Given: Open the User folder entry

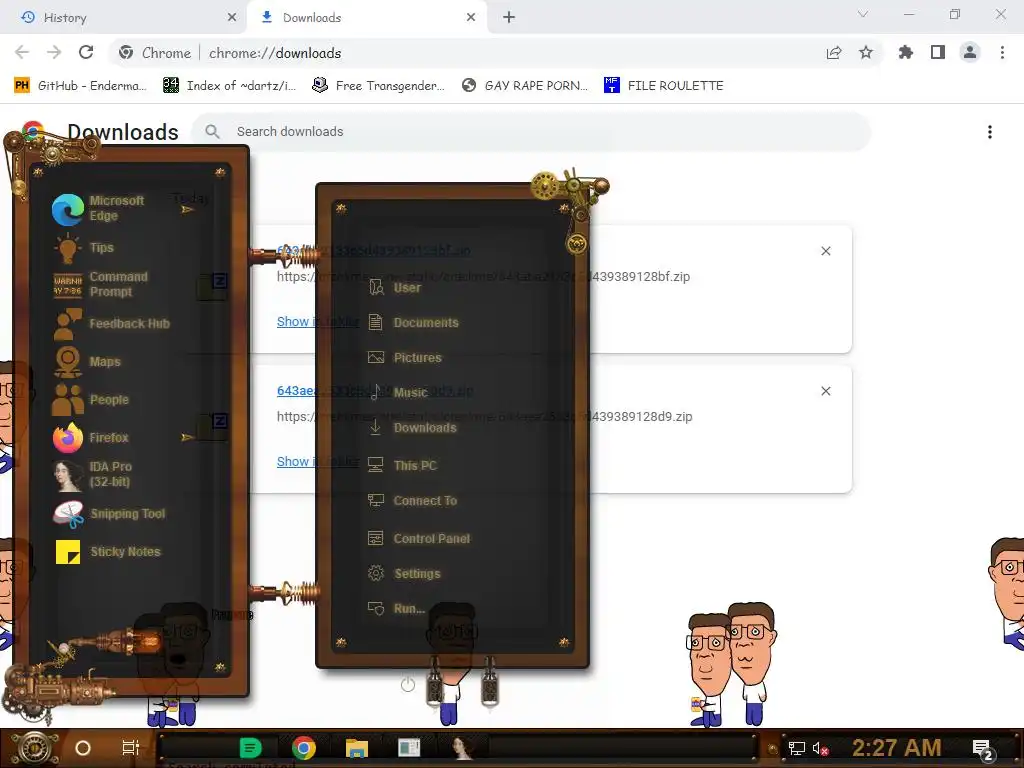Looking at the screenshot, I should pyautogui.click(x=395, y=287).
